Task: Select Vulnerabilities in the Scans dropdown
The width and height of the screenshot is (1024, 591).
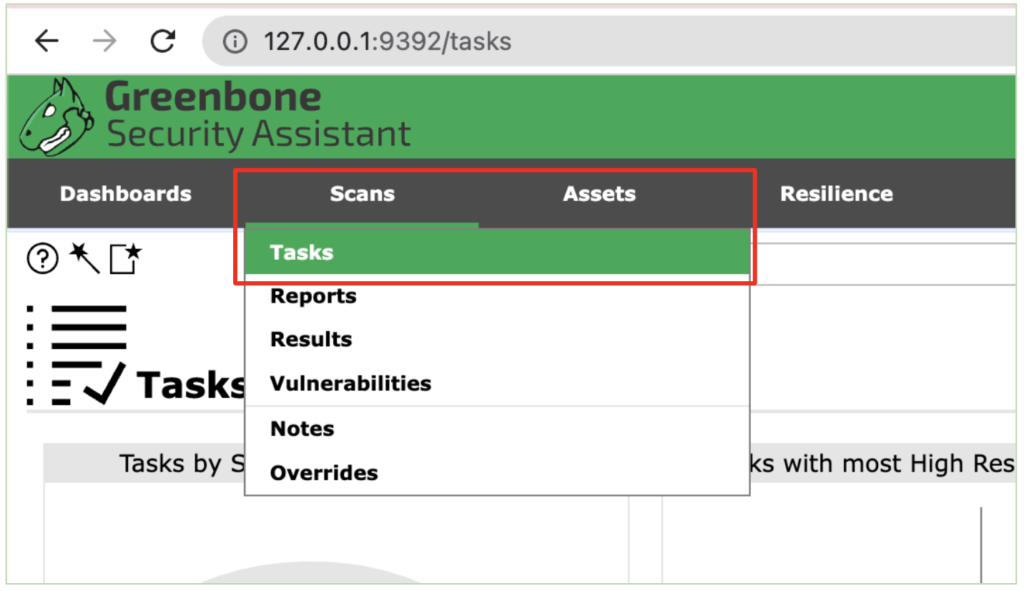Action: [x=497, y=383]
